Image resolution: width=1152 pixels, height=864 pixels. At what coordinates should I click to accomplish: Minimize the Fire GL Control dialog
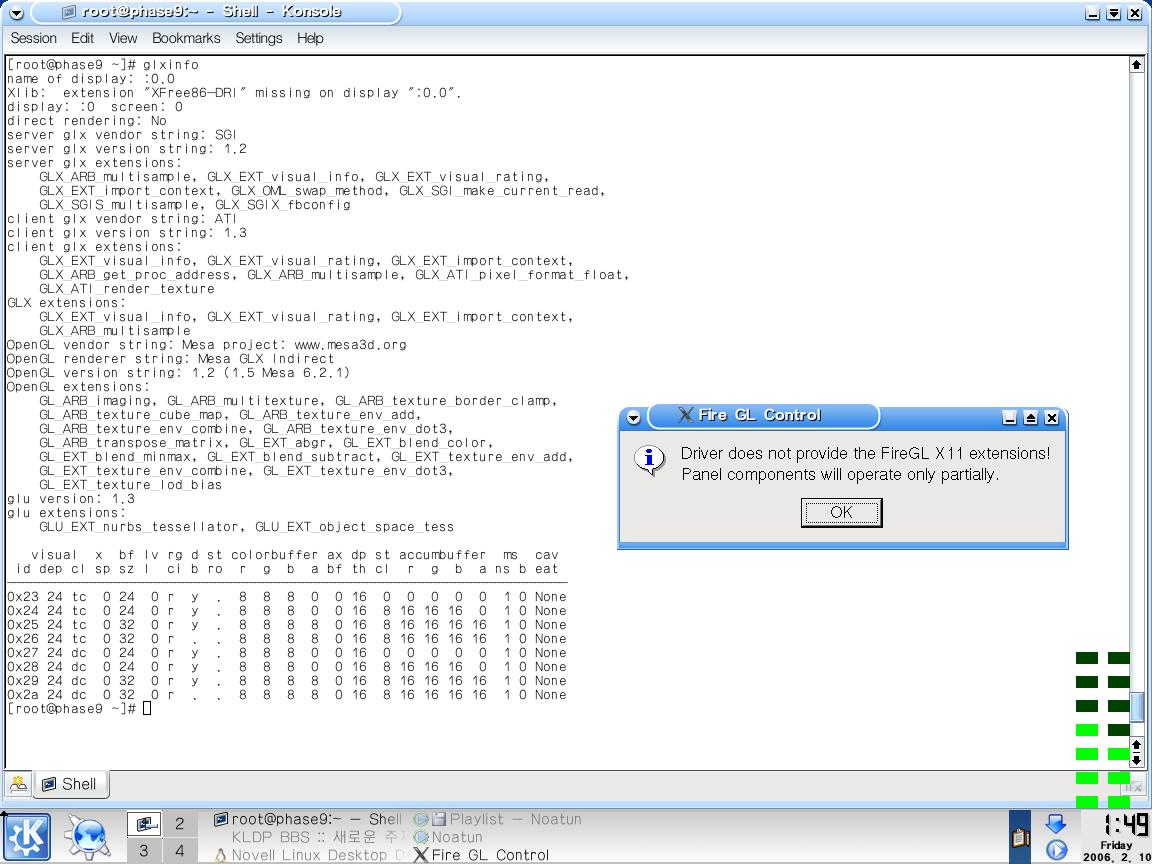[1009, 418]
